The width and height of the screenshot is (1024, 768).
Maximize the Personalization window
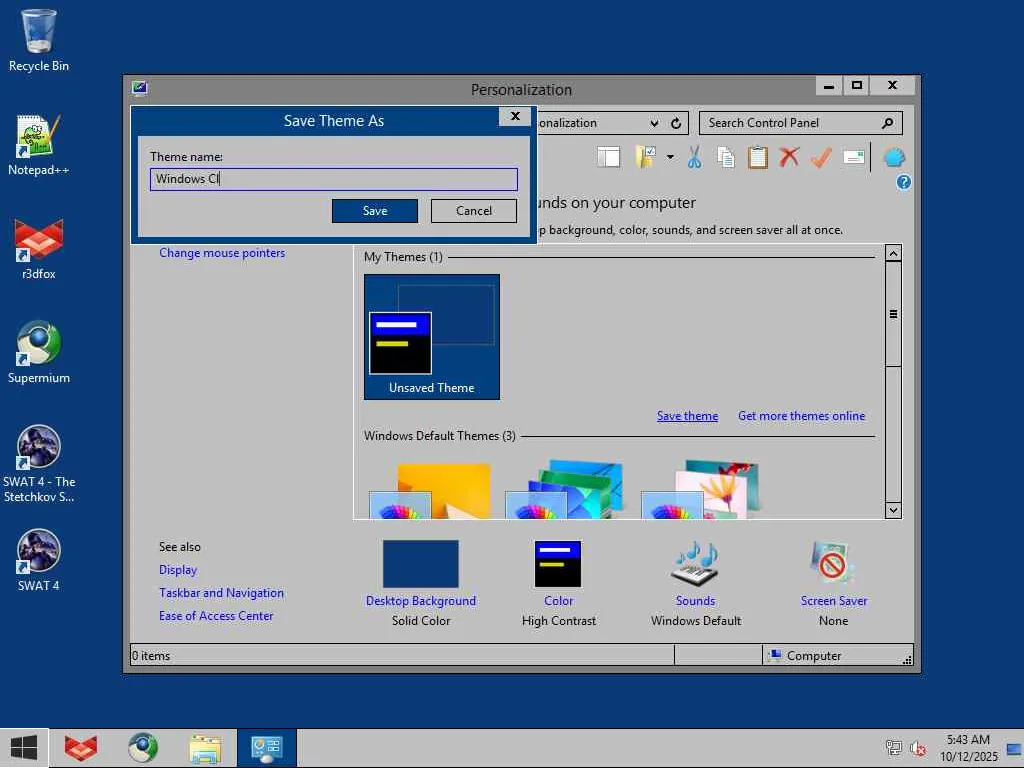[857, 86]
